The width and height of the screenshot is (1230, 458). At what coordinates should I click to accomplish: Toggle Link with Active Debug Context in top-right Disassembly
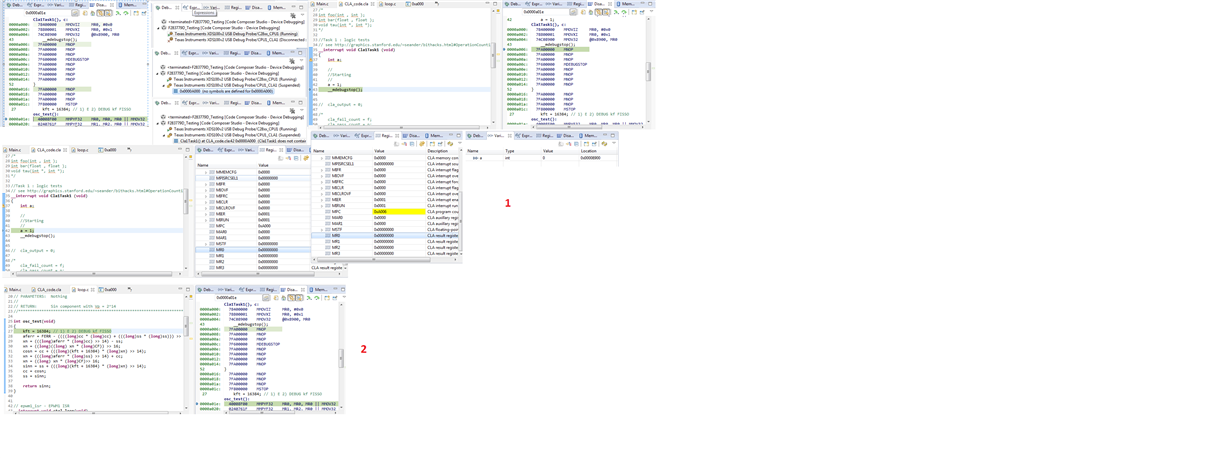point(598,12)
